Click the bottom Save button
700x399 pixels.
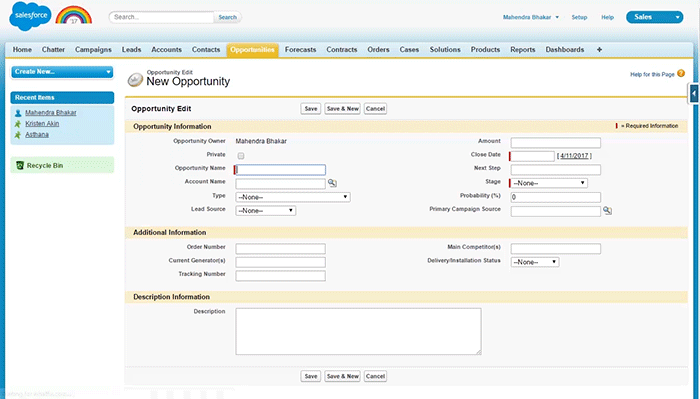pos(311,376)
